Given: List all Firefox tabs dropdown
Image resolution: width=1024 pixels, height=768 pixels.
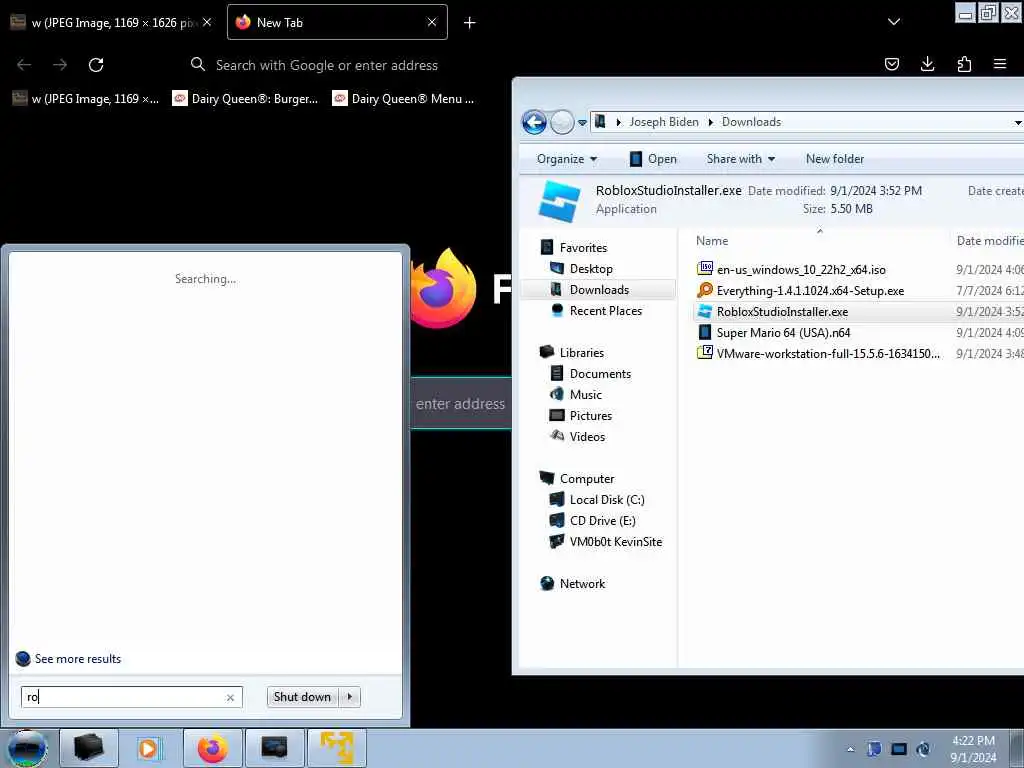Looking at the screenshot, I should coord(894,22).
